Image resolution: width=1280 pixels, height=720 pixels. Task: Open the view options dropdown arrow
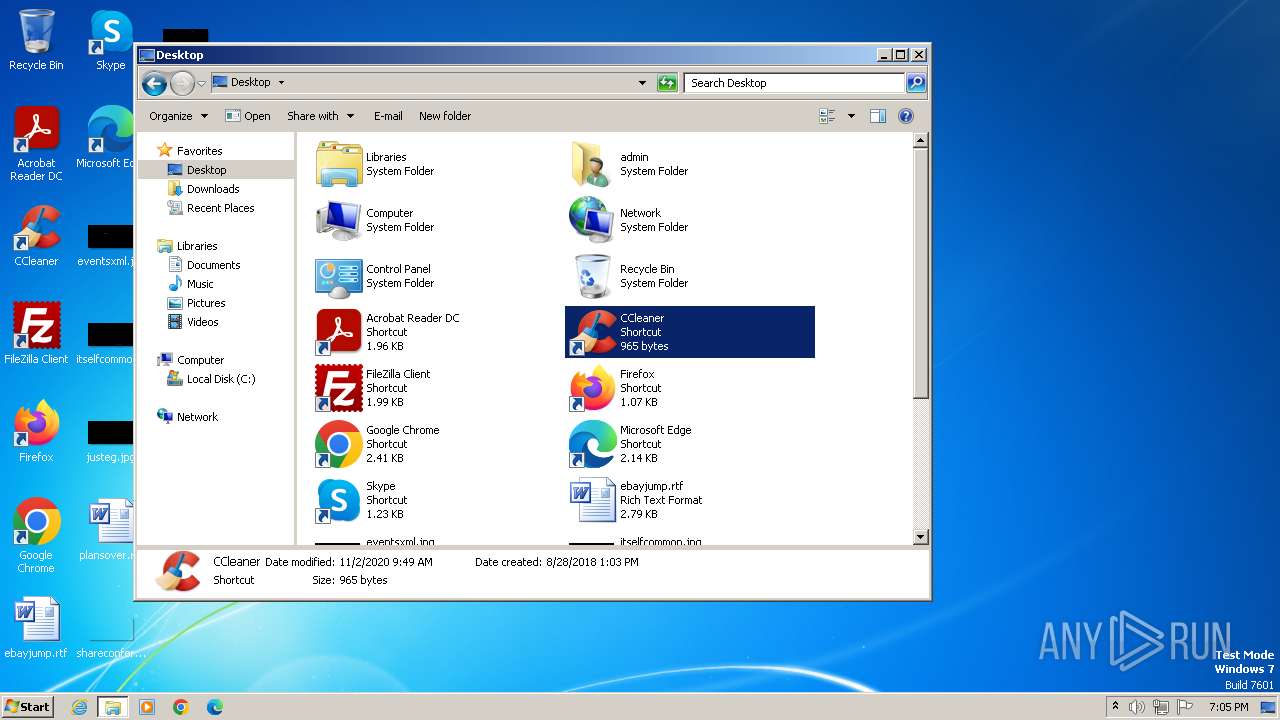coord(851,116)
